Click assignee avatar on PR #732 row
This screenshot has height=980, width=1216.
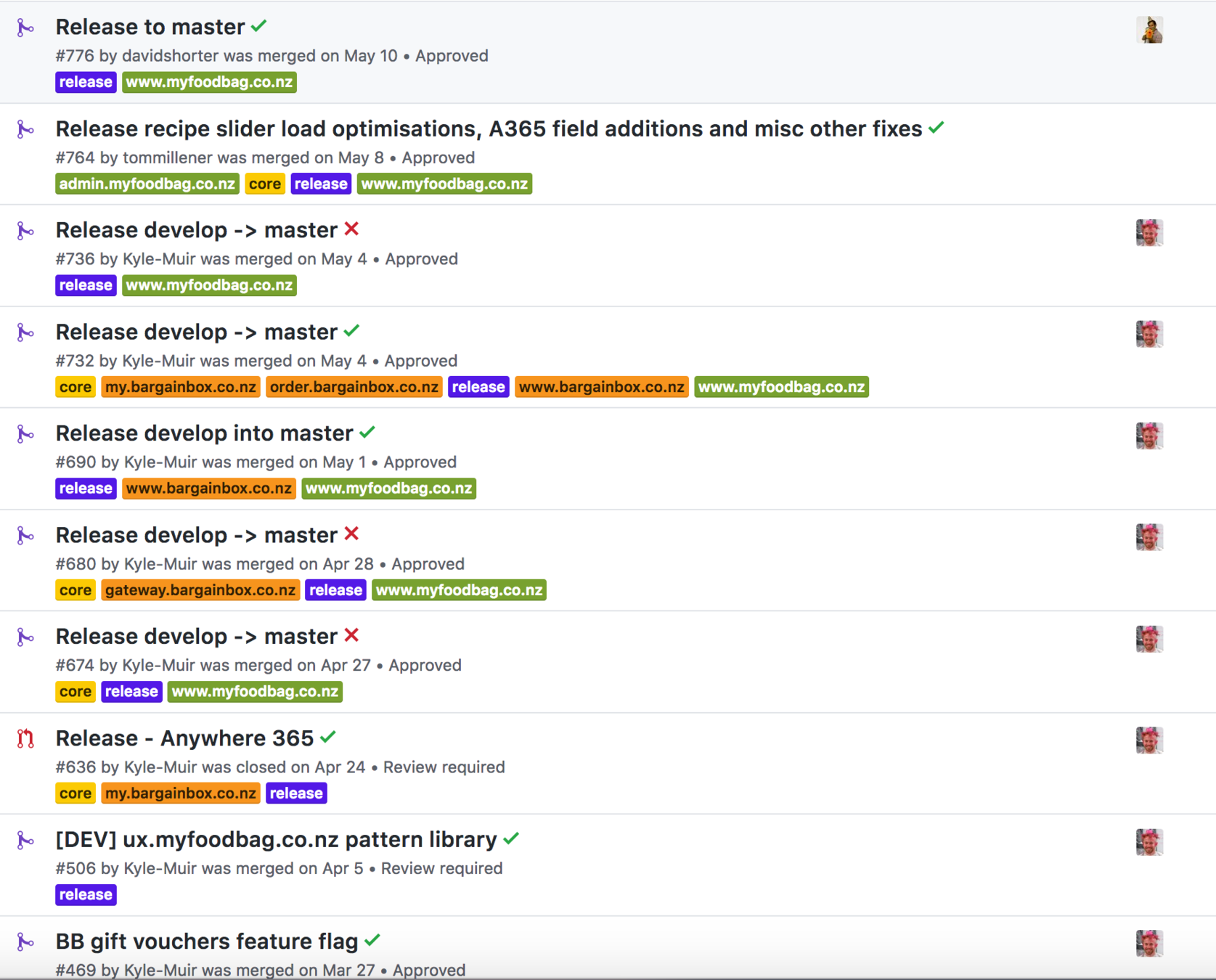pos(1150,335)
